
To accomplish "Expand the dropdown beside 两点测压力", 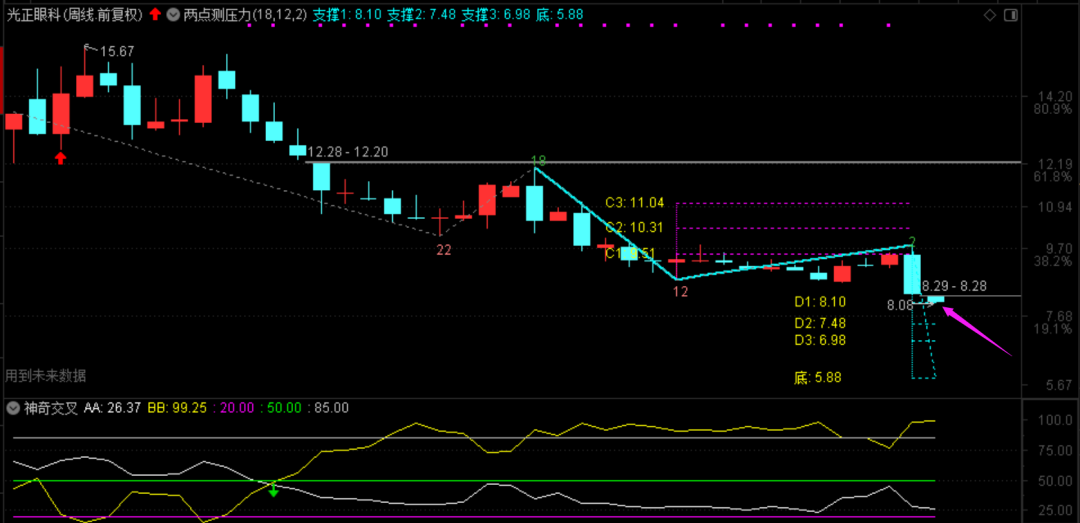I will [x=173, y=14].
